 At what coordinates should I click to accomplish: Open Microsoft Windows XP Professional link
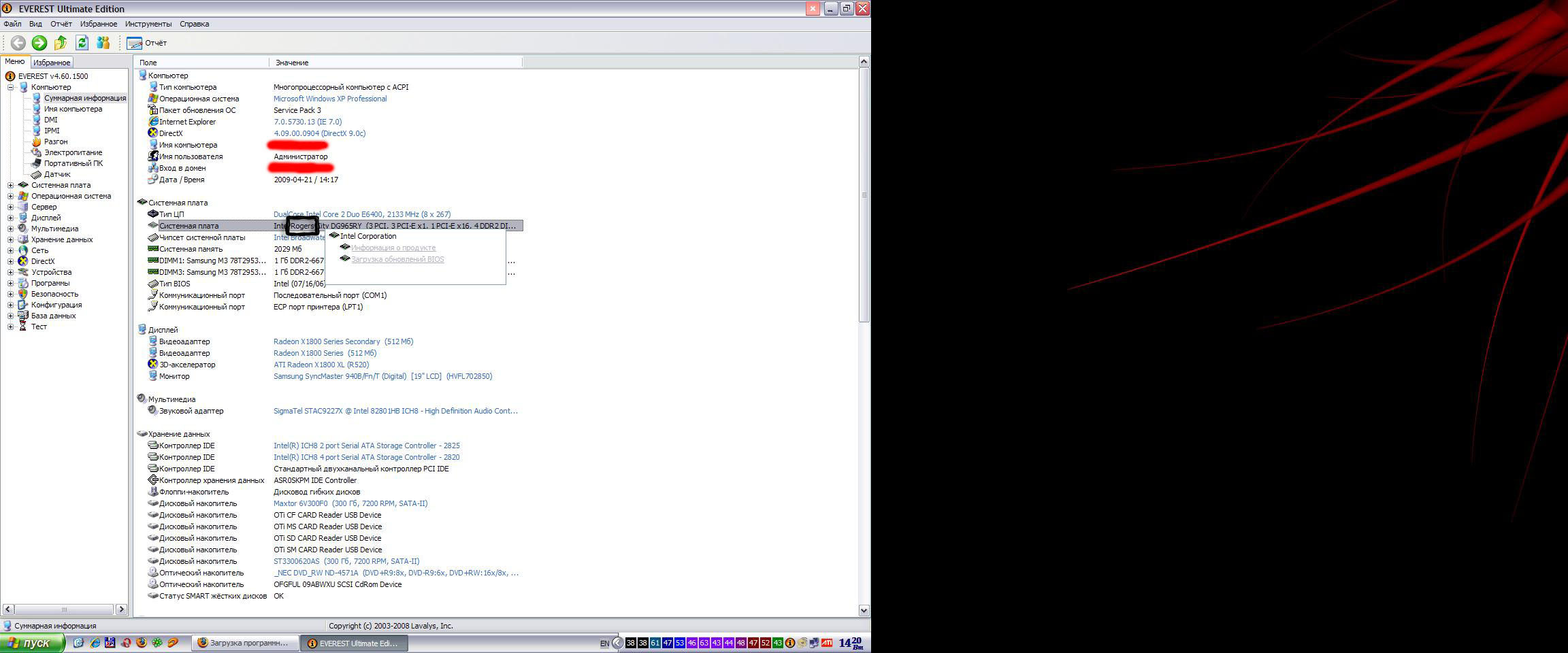(x=330, y=99)
